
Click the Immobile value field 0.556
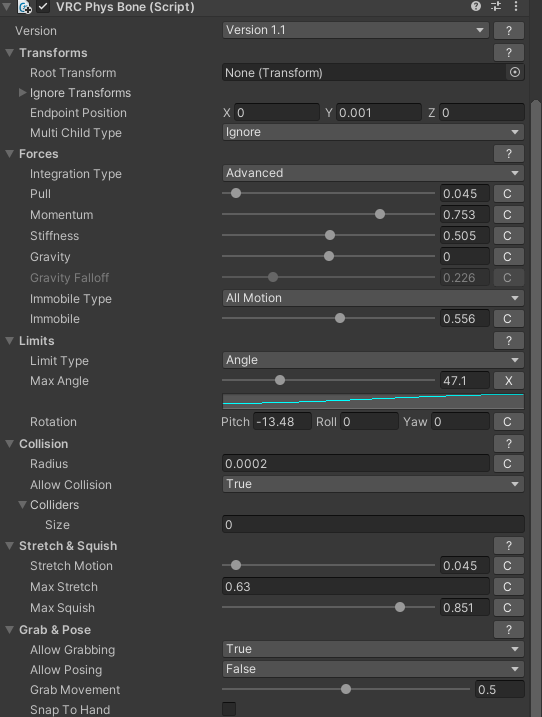(x=464, y=319)
